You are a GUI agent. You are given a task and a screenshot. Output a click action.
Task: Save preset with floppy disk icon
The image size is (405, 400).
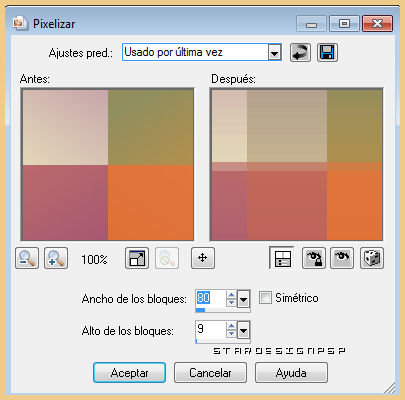point(327,53)
